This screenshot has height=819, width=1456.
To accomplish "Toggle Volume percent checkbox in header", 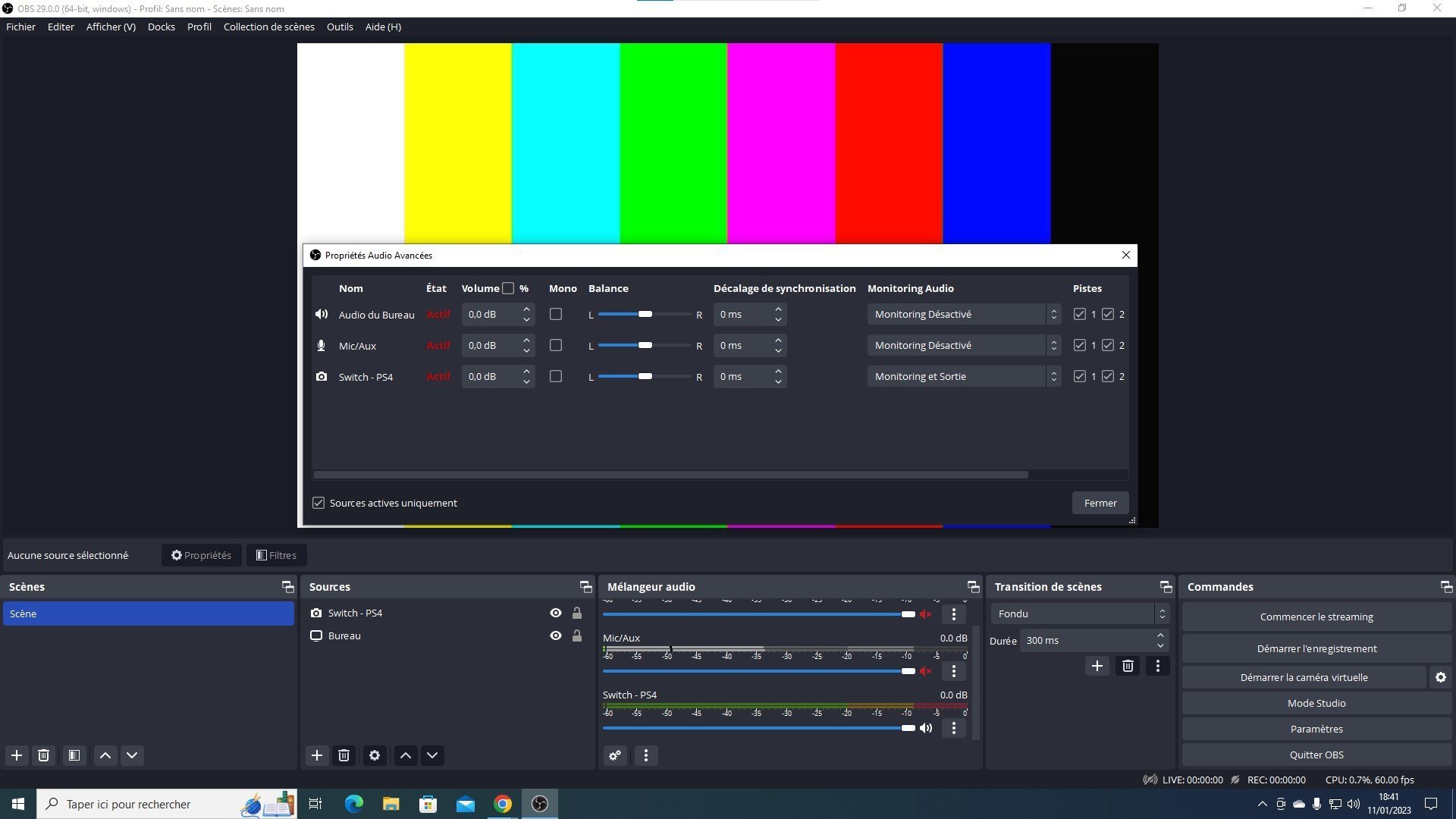I will click(x=508, y=288).
